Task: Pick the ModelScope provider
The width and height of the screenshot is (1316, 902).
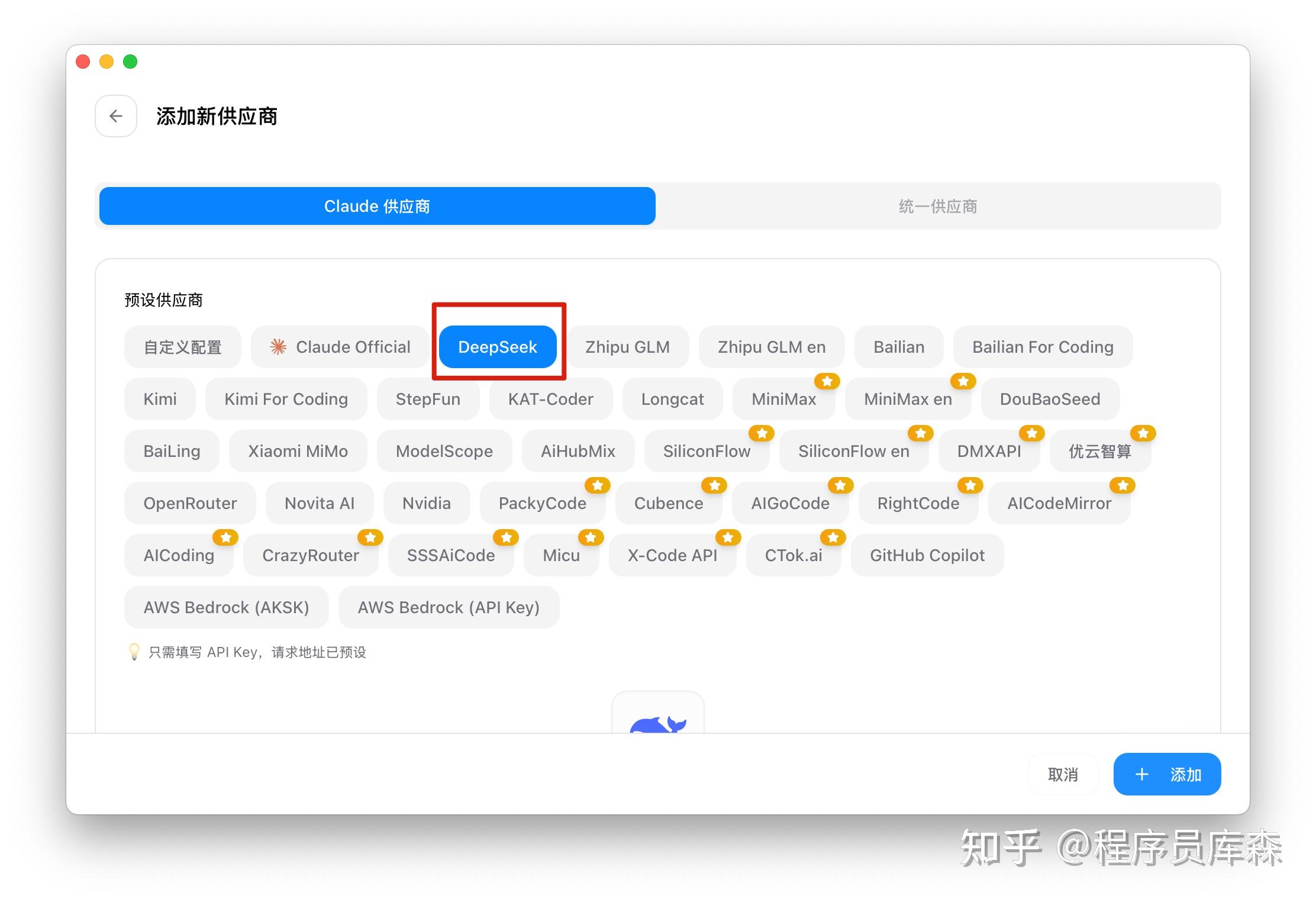Action: pos(444,451)
